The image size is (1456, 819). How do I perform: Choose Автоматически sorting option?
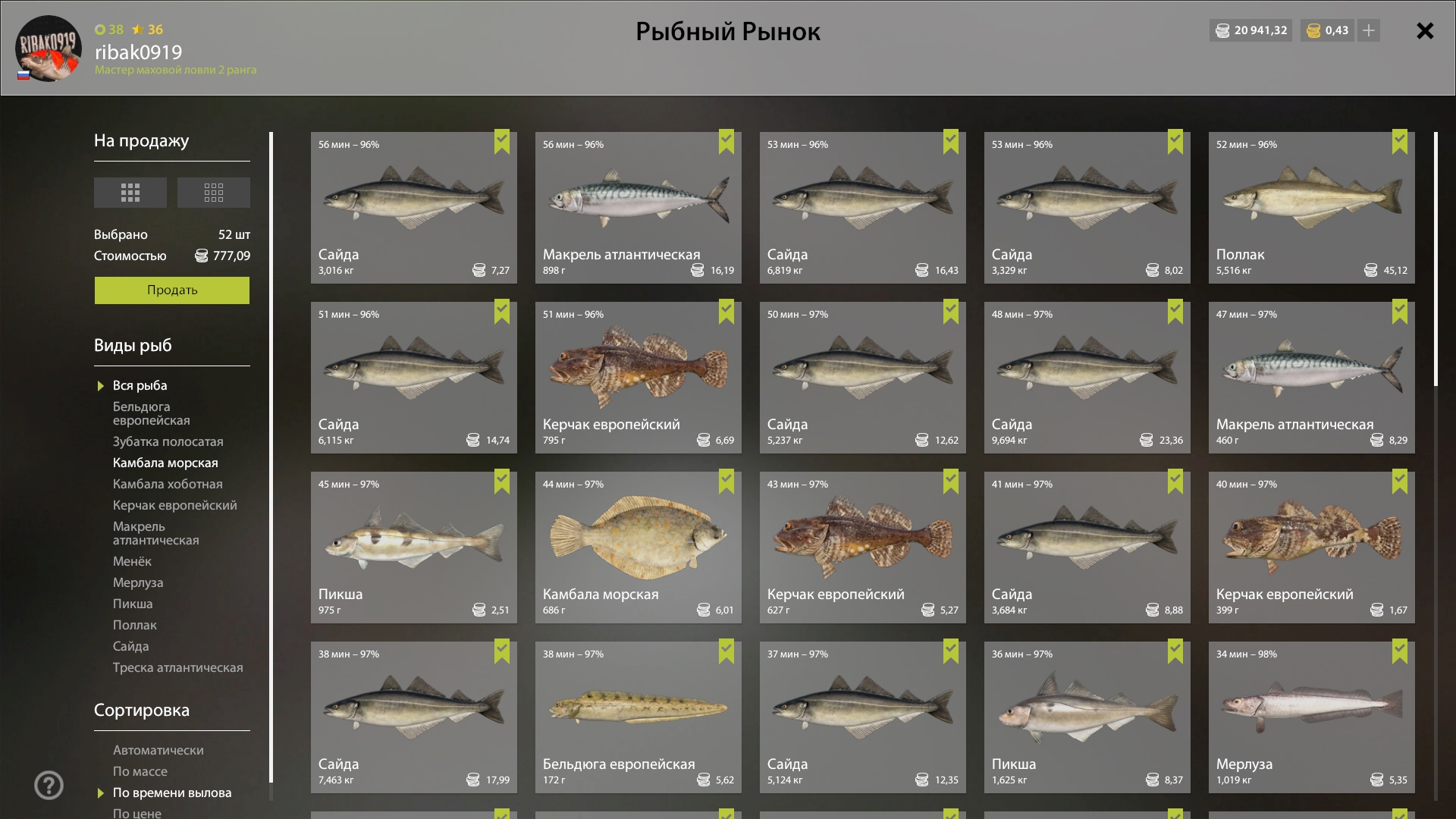158,750
